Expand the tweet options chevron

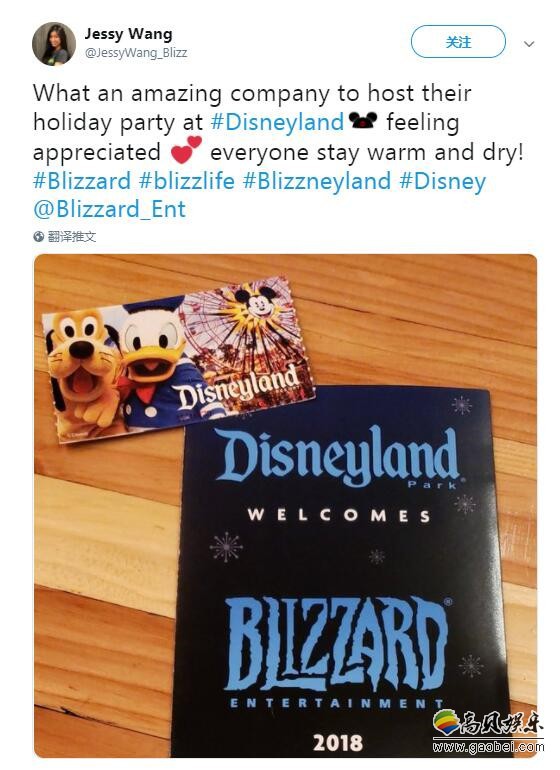click(529, 44)
